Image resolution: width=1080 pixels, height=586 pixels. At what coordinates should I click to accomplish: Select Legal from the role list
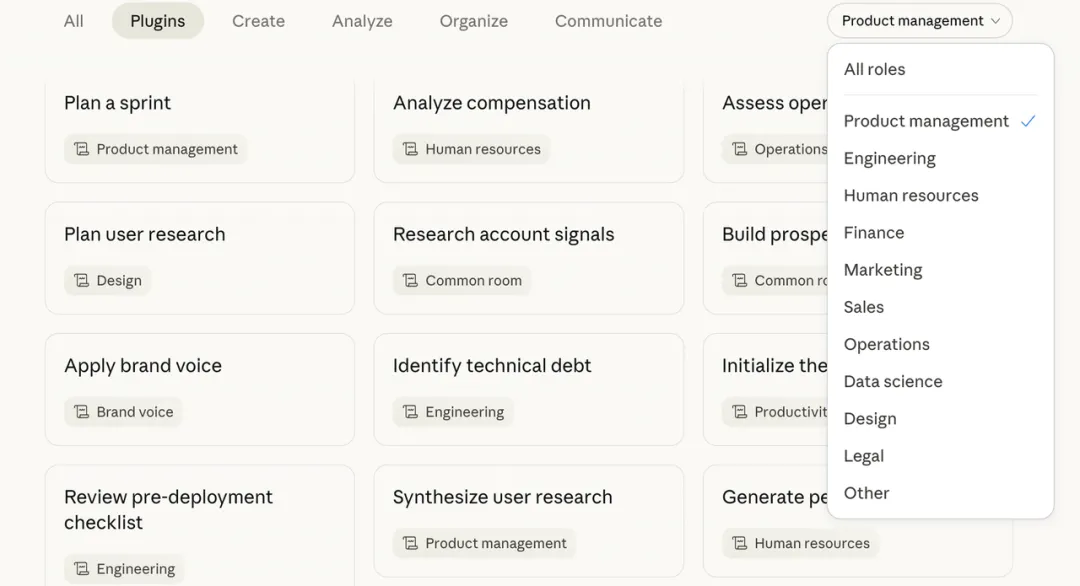[x=940, y=456]
